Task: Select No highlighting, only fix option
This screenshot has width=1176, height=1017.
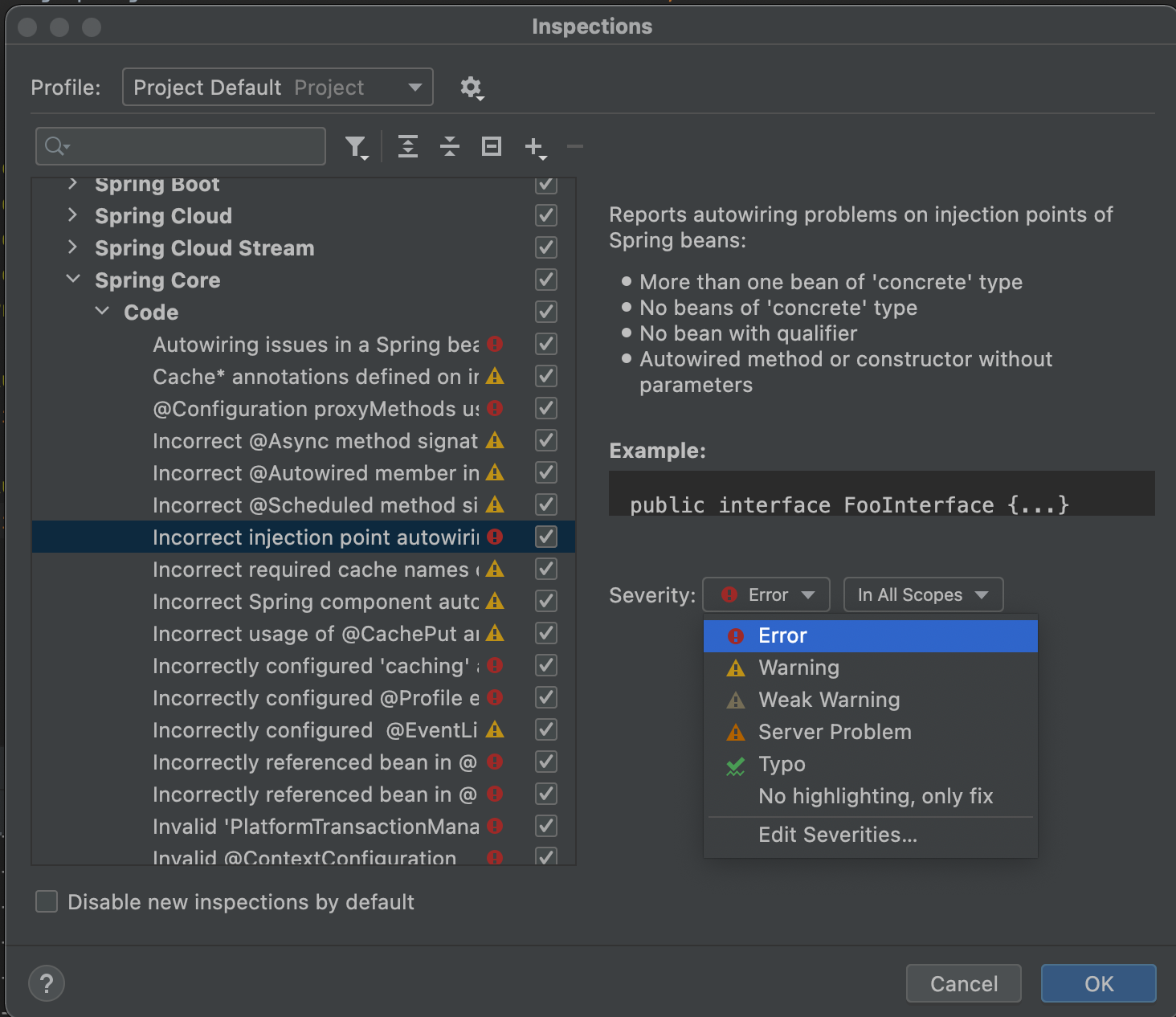Action: (871, 796)
